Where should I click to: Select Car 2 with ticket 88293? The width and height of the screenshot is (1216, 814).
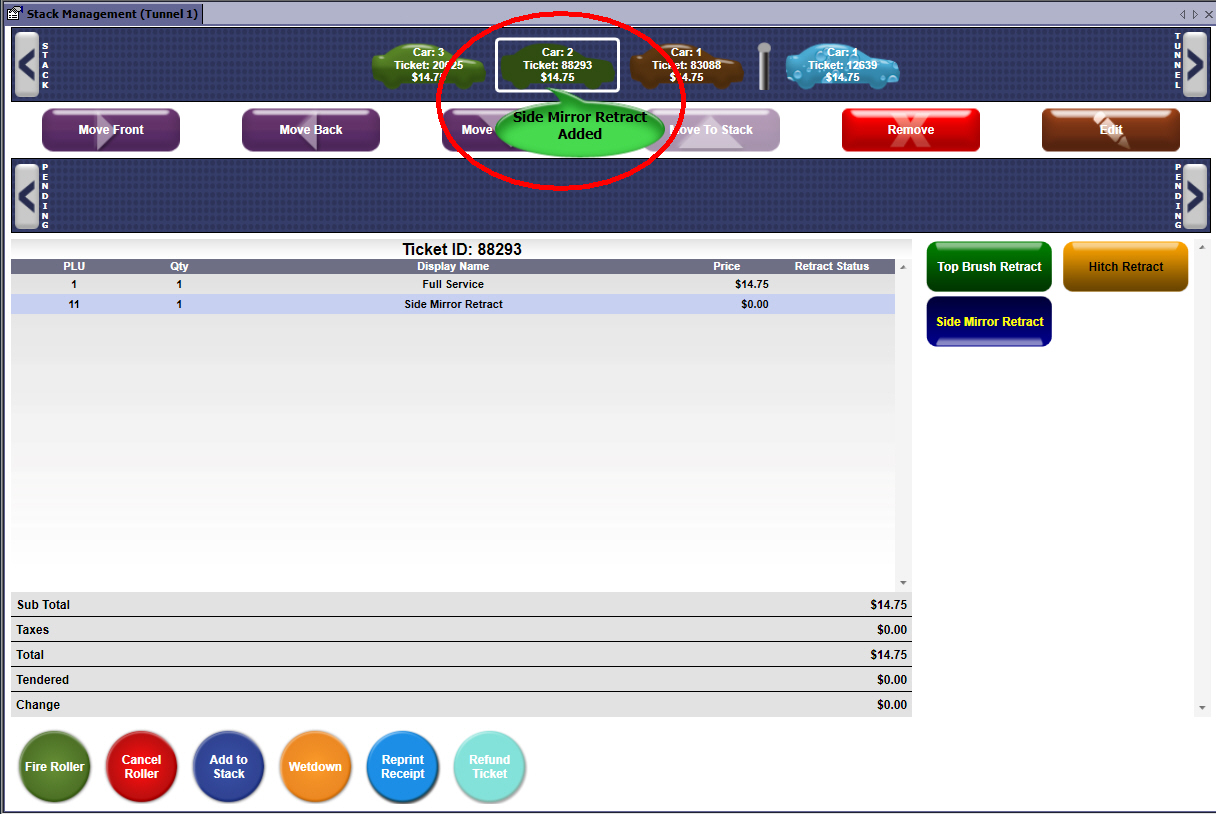557,65
